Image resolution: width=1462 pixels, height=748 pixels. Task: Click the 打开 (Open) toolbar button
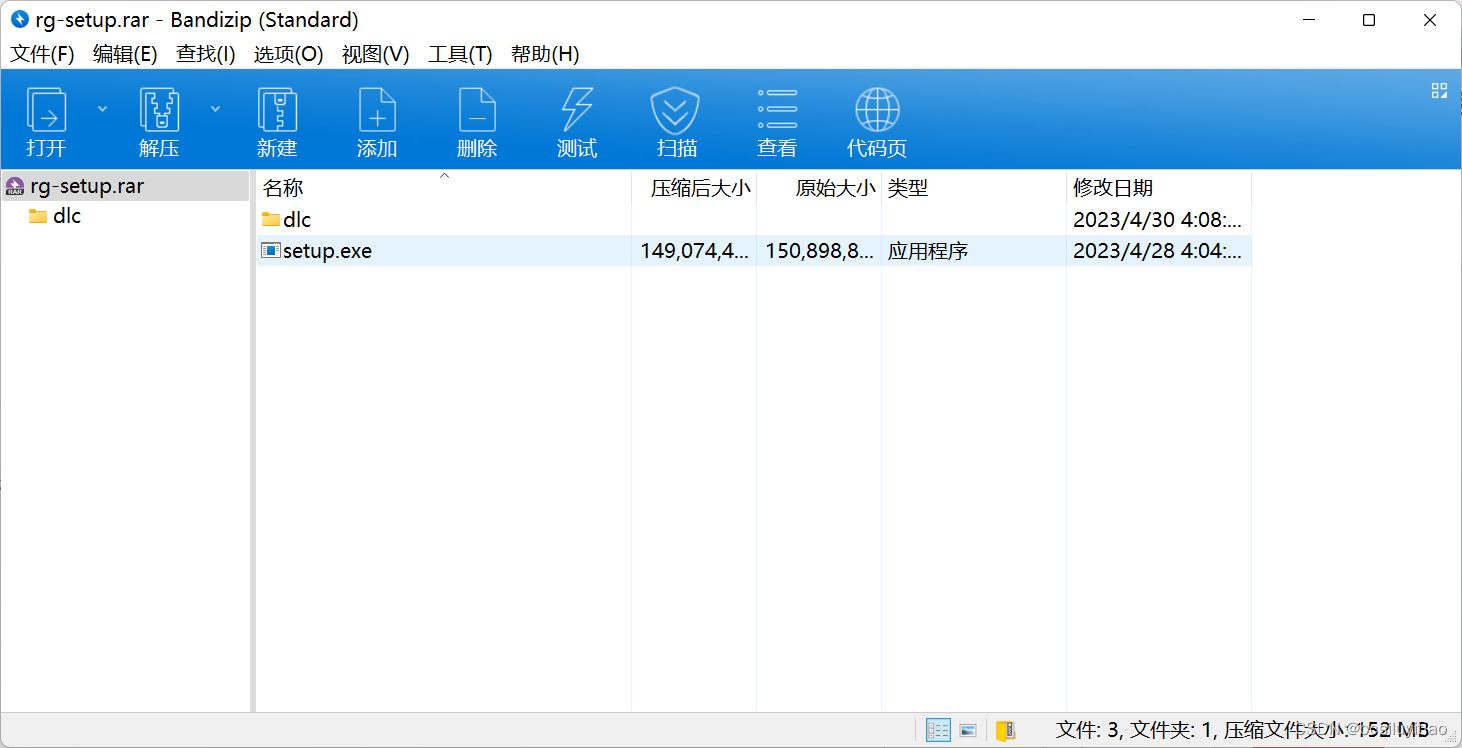[45, 120]
